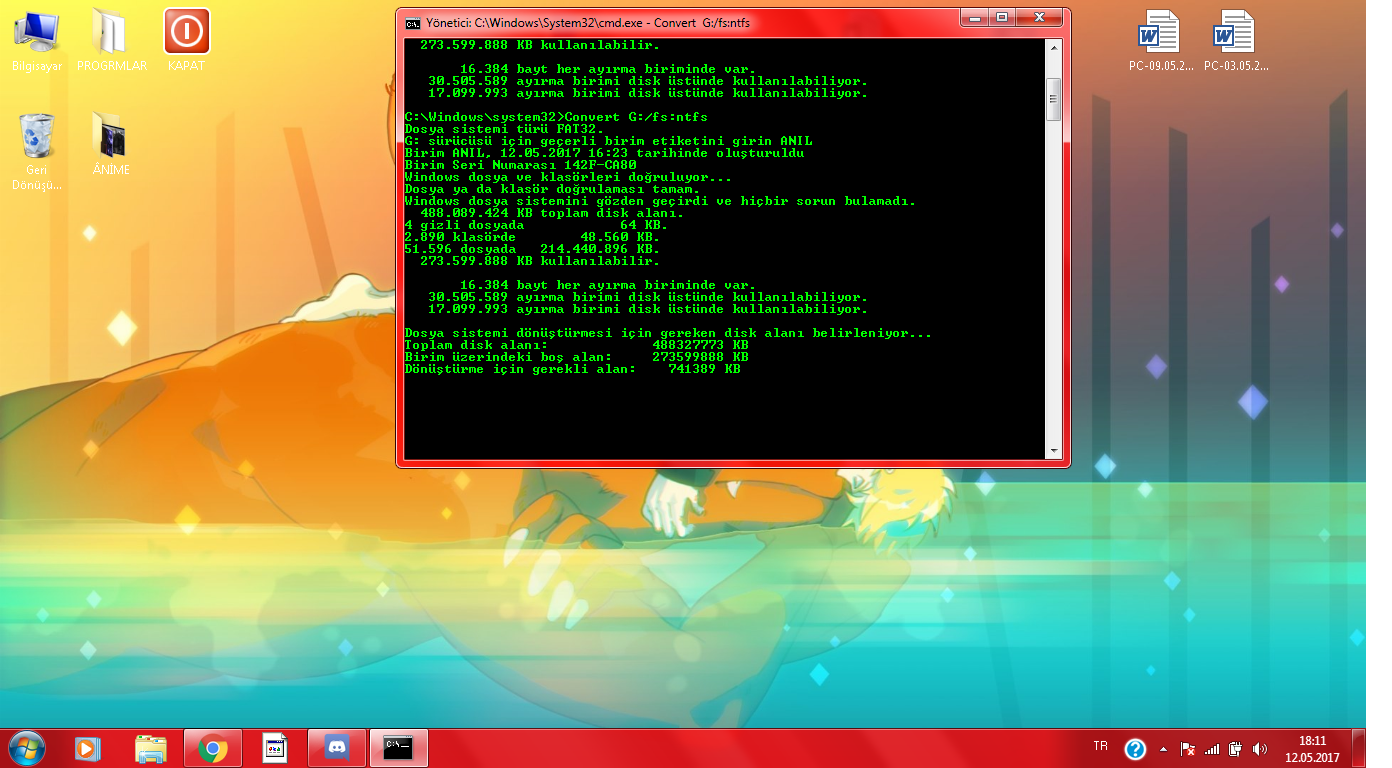Image resolution: width=1392 pixels, height=768 pixels.
Task: Open the TR input language selector
Action: pos(1100,746)
